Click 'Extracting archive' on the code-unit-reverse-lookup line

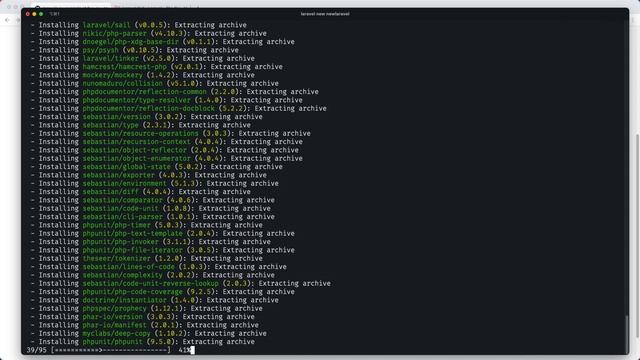(294, 283)
